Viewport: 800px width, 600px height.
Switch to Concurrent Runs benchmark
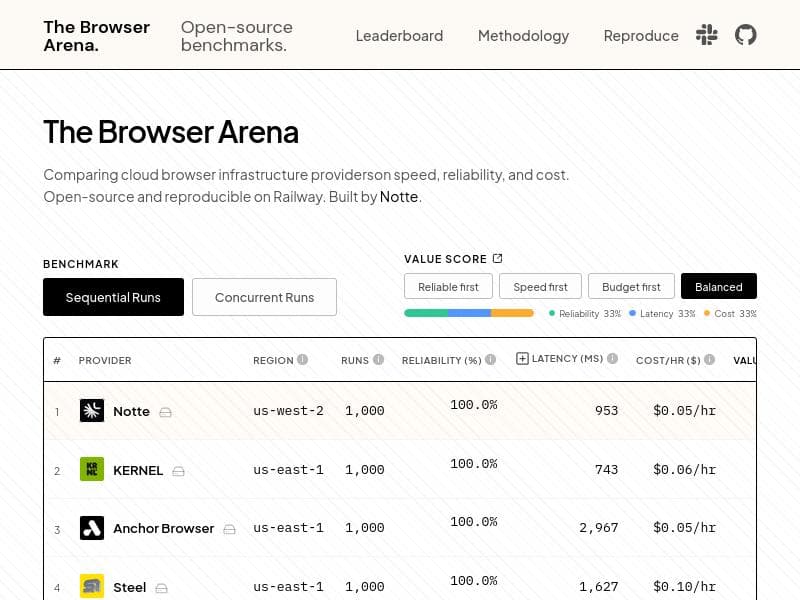pyautogui.click(x=264, y=297)
